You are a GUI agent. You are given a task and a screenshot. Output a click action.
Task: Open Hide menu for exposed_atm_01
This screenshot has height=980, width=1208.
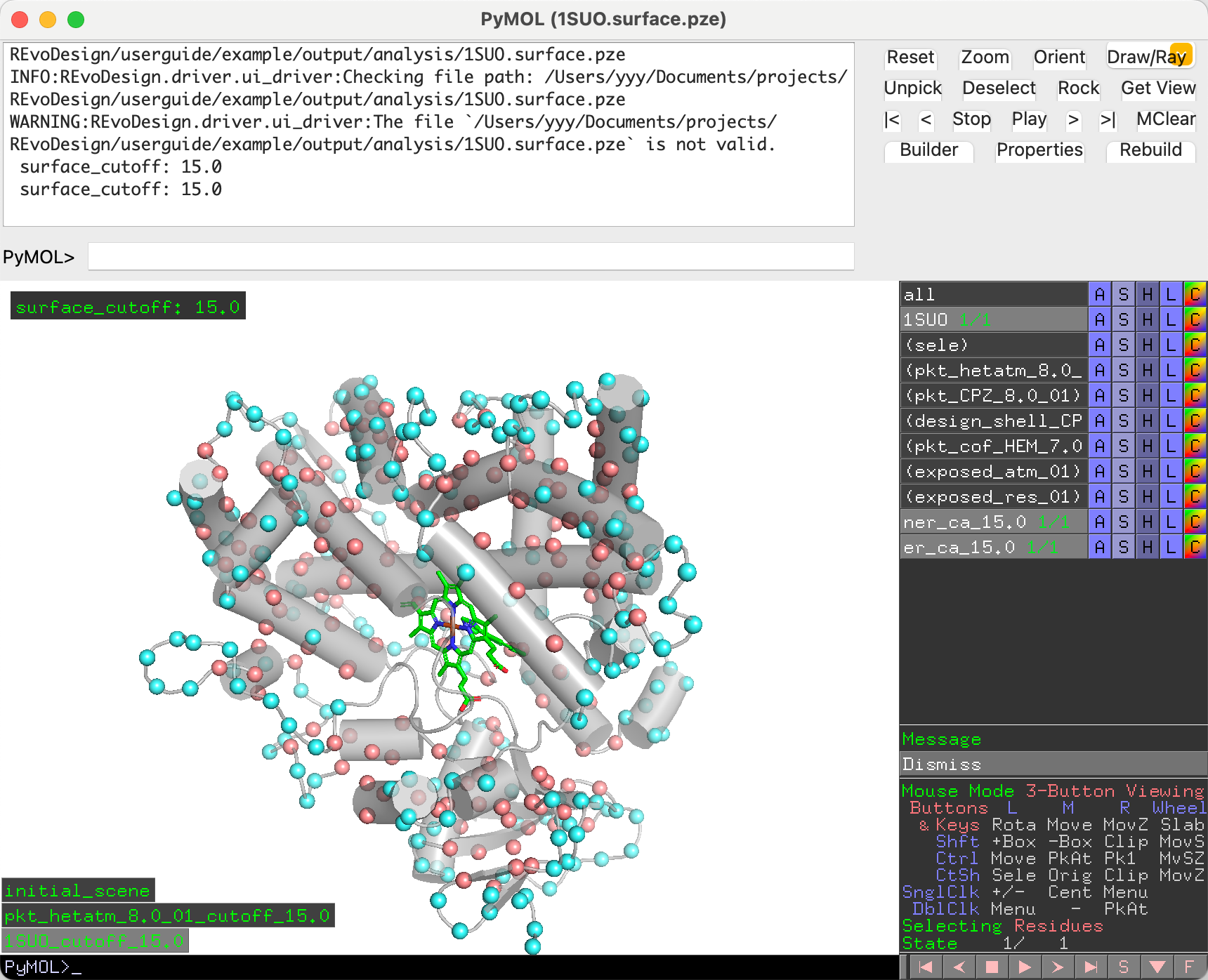(x=1148, y=471)
